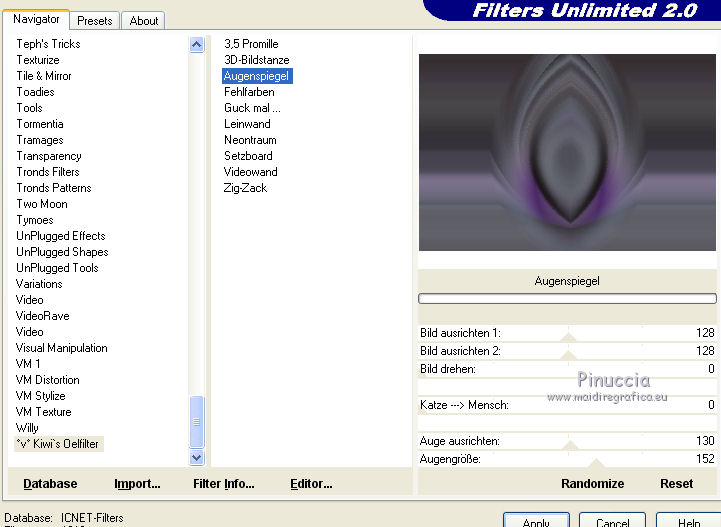
Task: Cancel the filter dialog
Action: [x=612, y=521]
